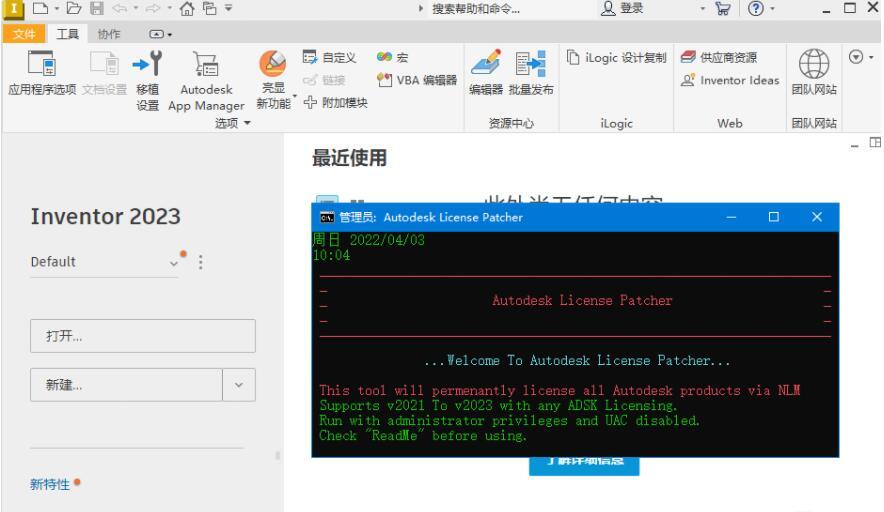The image size is (884, 512).
Task: Open a file using the folder icon
Action: 74,8
